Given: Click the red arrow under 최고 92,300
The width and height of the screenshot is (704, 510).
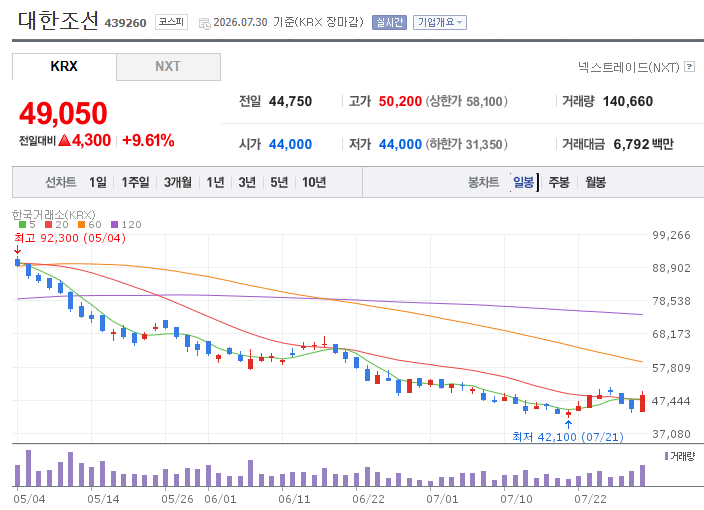Looking at the screenshot, I should (x=17, y=249).
